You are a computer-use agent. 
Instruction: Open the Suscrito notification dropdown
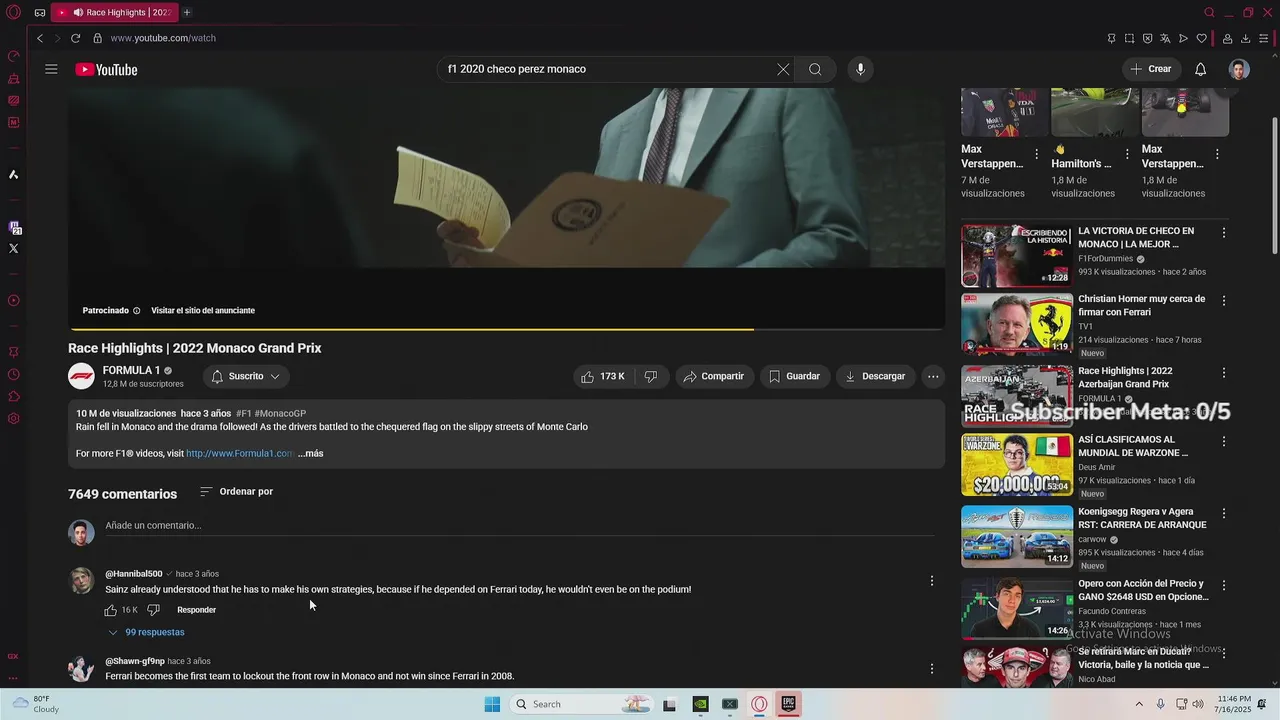point(245,376)
